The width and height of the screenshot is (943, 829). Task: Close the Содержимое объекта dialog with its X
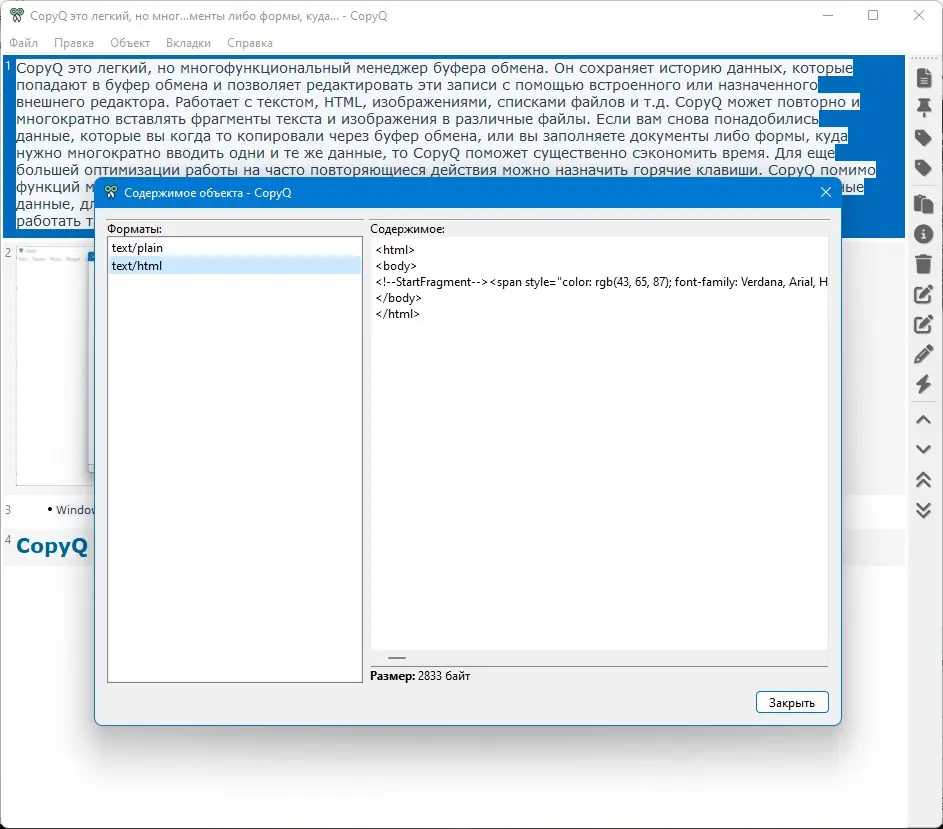pos(826,193)
